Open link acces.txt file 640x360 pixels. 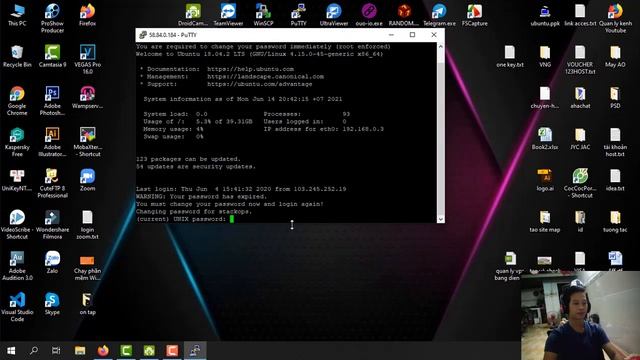(580, 15)
